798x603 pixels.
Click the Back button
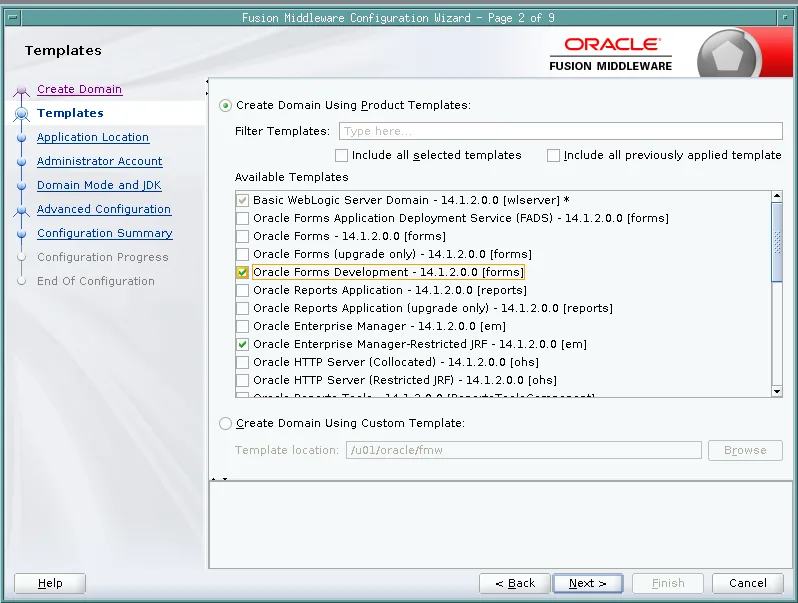coord(515,583)
